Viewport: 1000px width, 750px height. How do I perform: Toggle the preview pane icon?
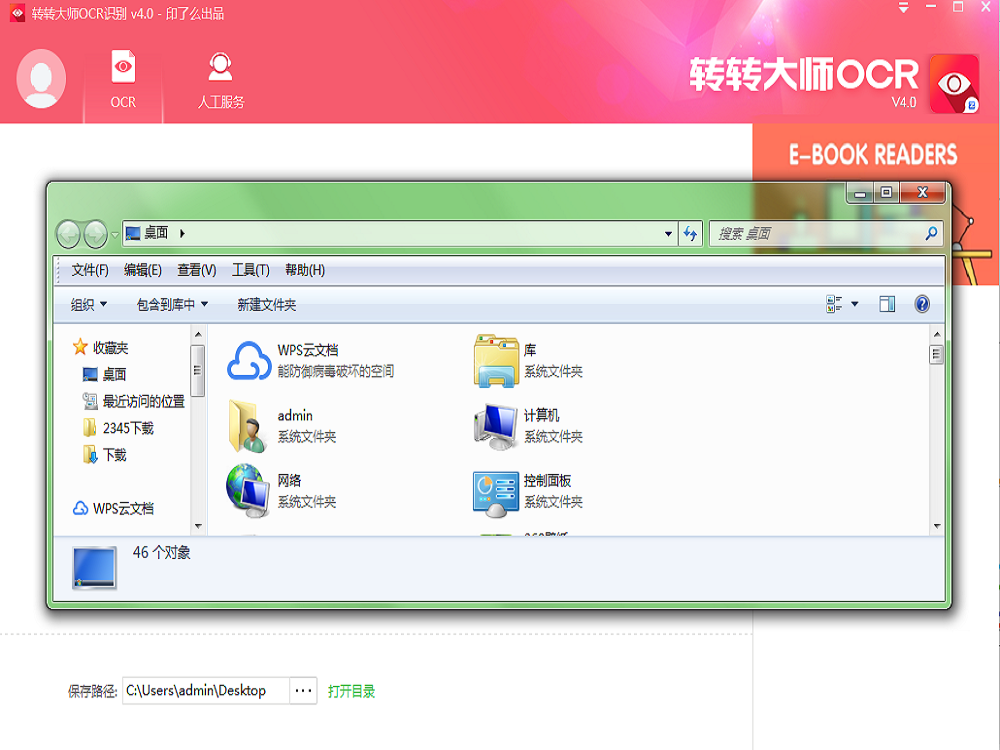tap(887, 304)
